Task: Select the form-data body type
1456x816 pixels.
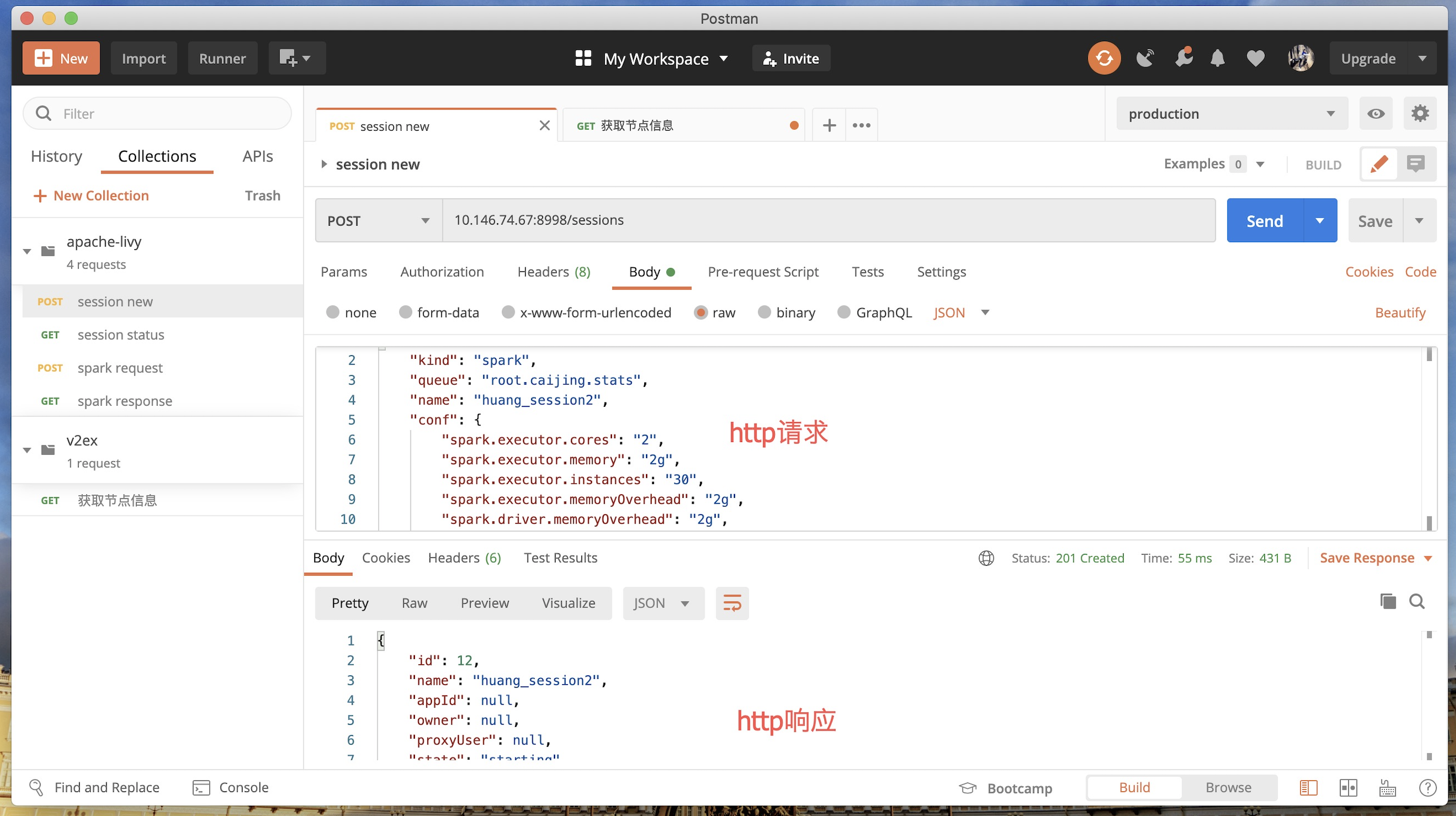Action: click(x=405, y=312)
